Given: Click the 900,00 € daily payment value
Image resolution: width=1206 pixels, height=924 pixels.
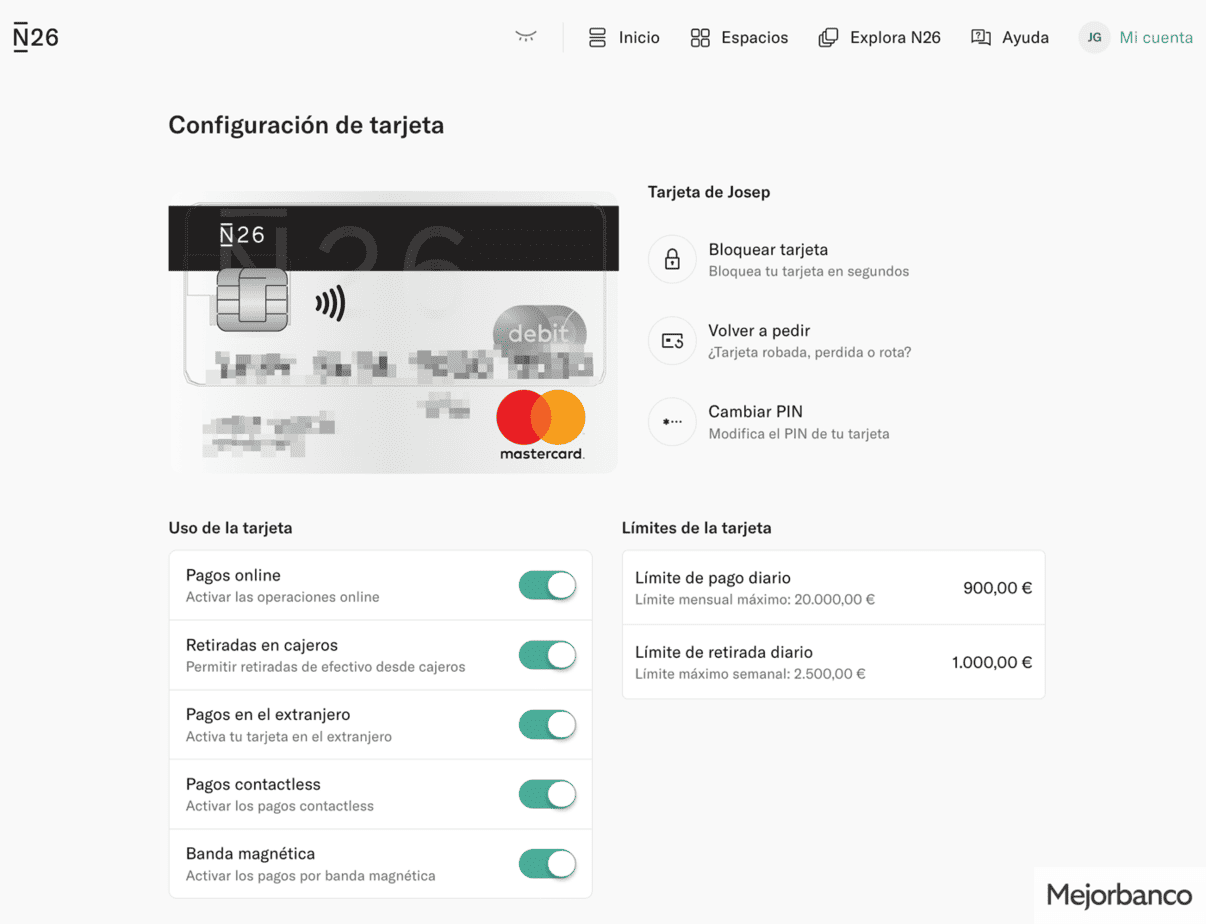Looking at the screenshot, I should pos(997,588).
